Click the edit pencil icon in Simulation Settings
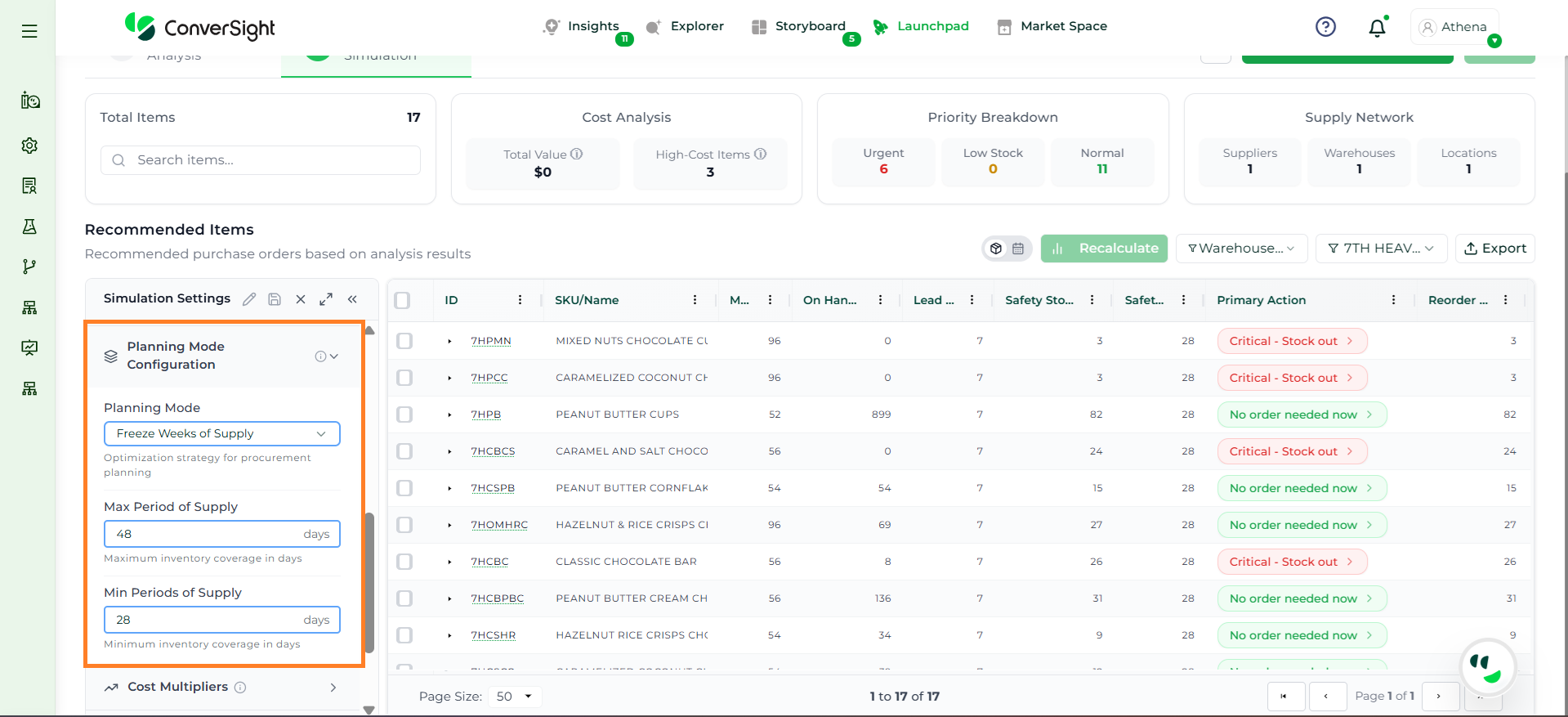The height and width of the screenshot is (717, 1568). (249, 299)
